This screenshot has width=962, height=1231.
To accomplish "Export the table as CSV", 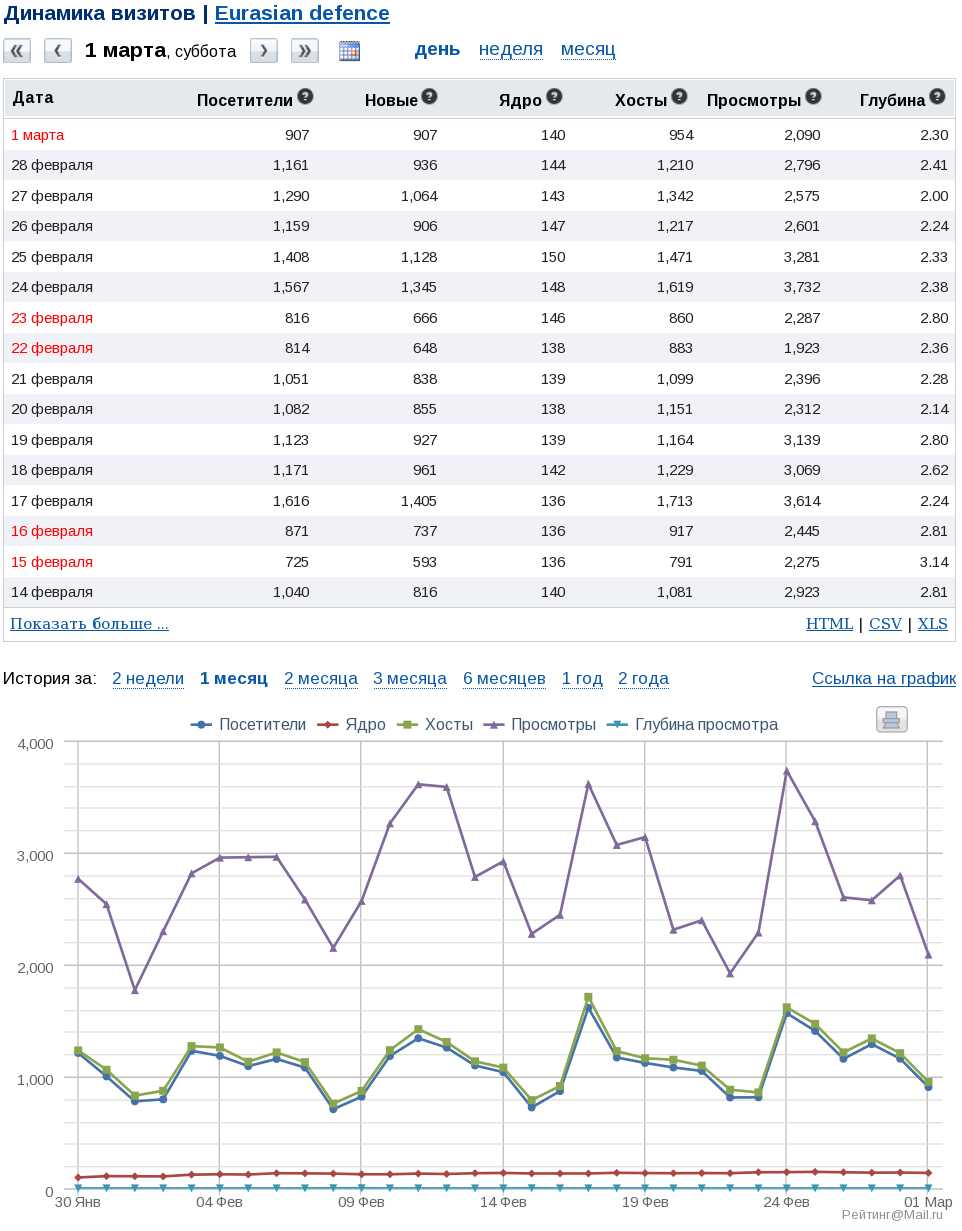I will click(885, 624).
